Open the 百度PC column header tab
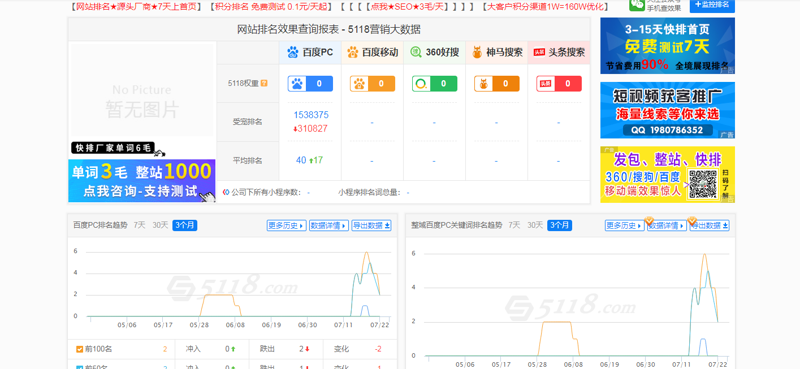800x369 pixels. [x=310, y=53]
